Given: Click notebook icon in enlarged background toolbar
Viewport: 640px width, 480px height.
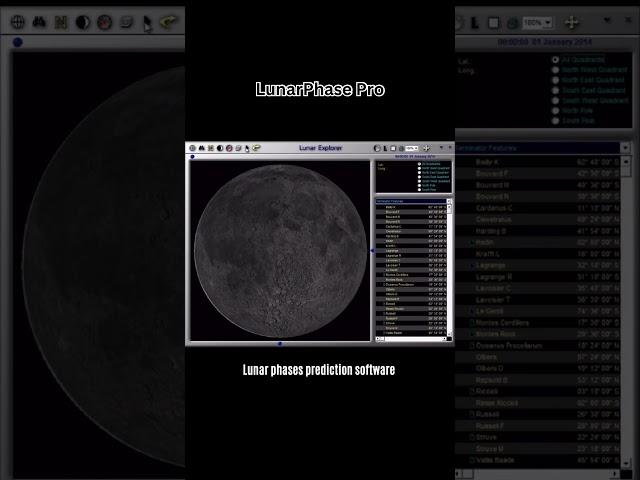Looking at the screenshot, I should (x=126, y=22).
